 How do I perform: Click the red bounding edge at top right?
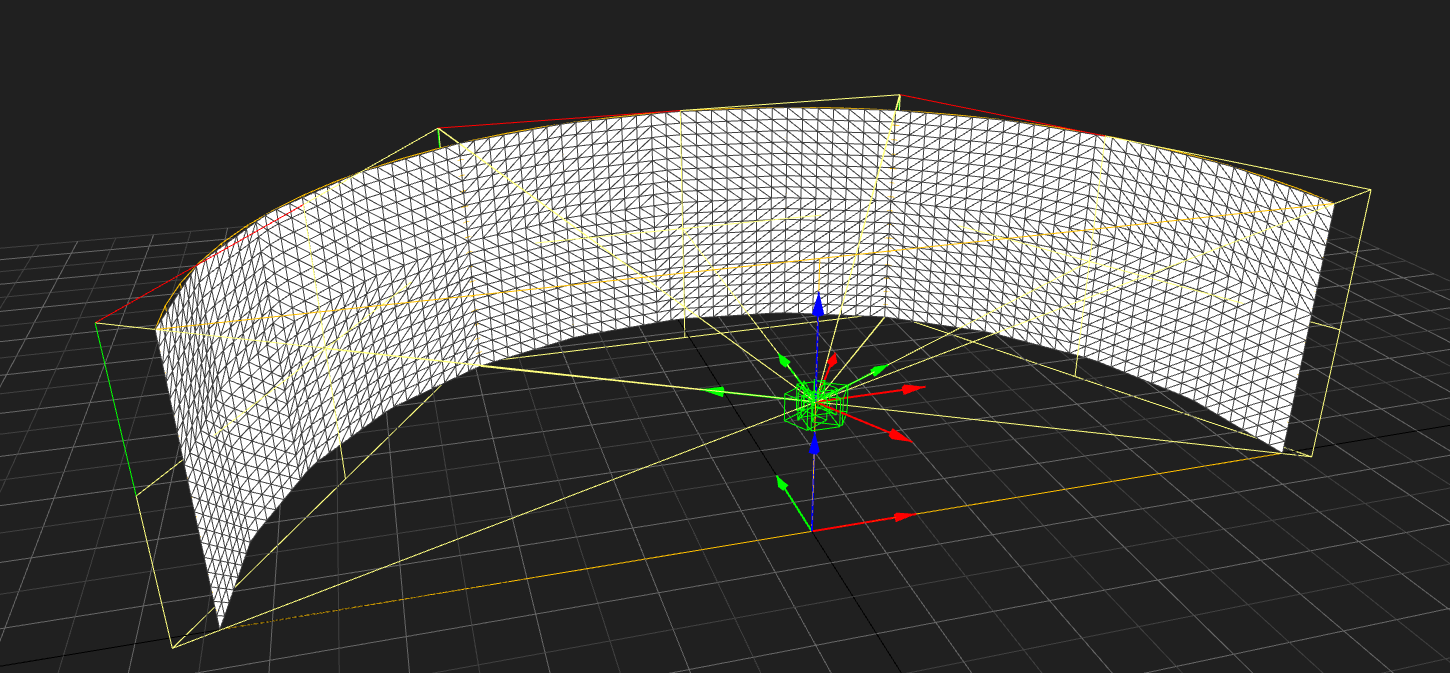[1000, 115]
